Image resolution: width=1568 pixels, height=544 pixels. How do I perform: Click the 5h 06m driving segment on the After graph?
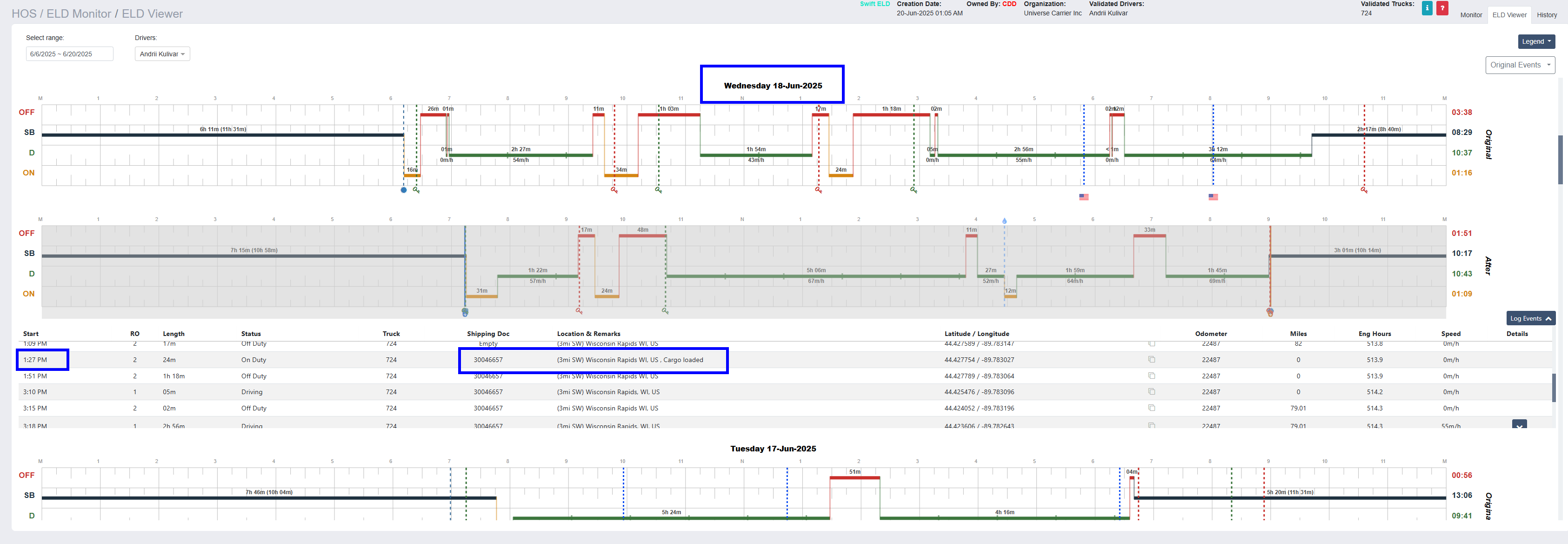pos(816,276)
